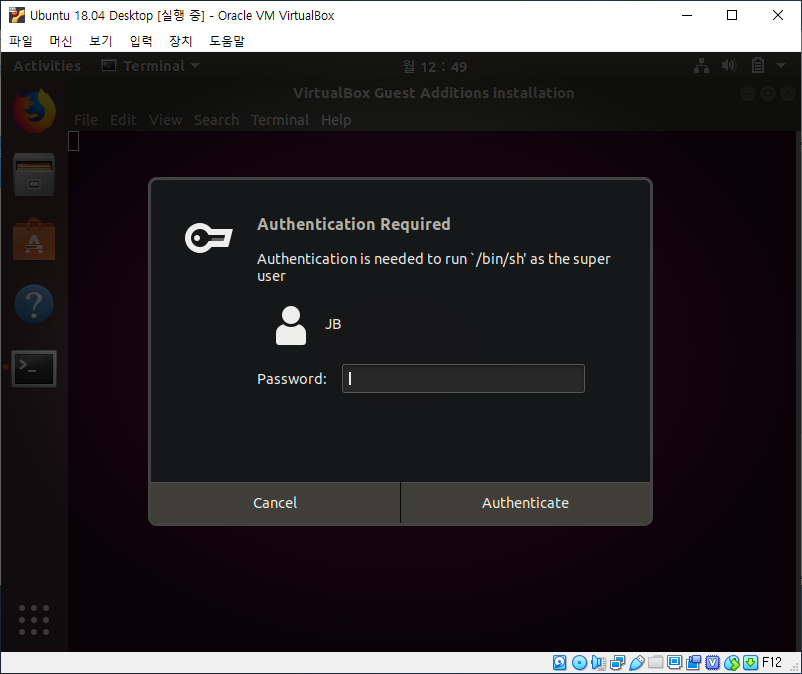Click the volume icon in Ubuntu top bar
This screenshot has width=802, height=674.
tap(729, 65)
